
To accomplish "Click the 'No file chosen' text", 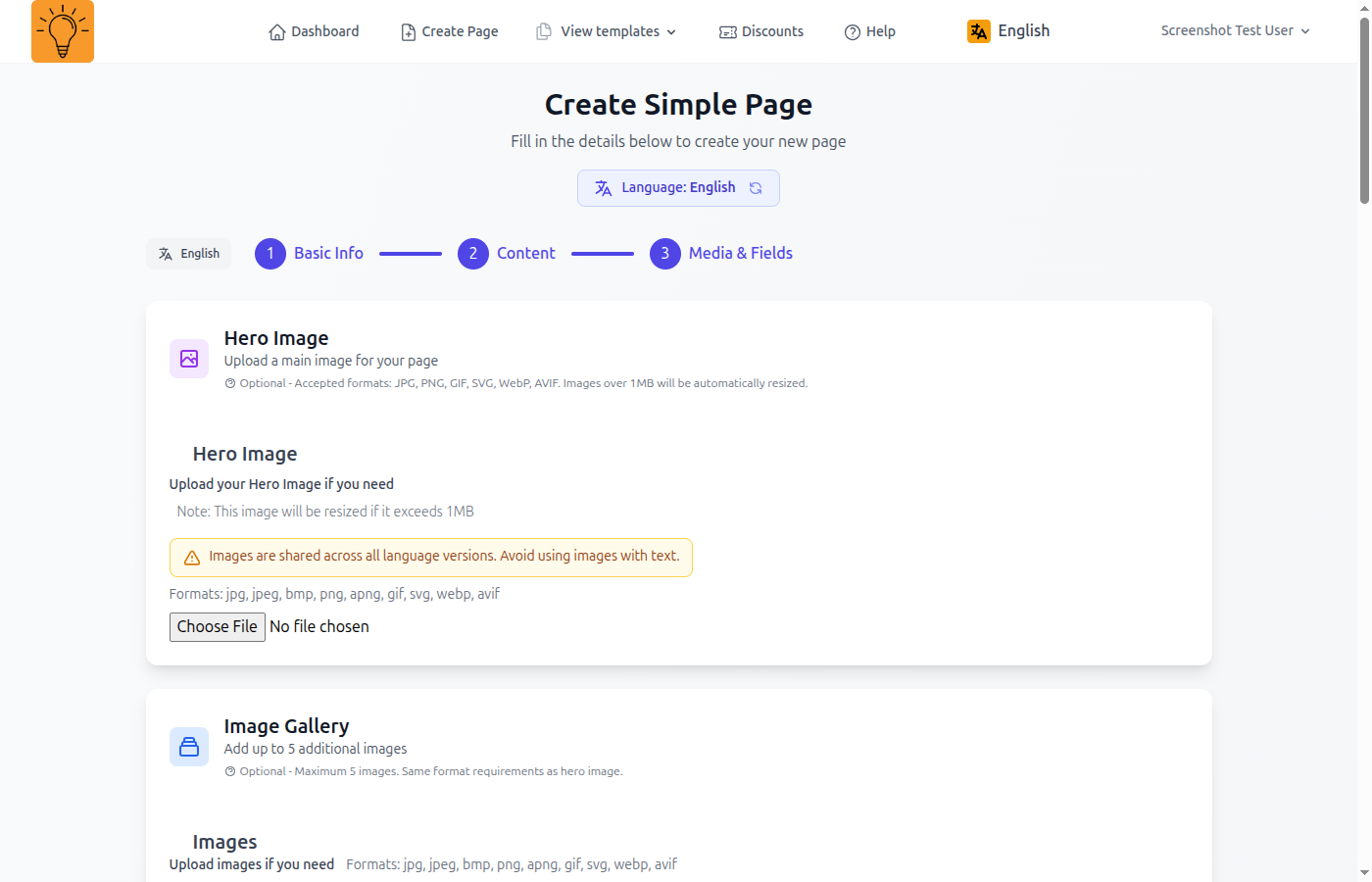I will point(319,627).
